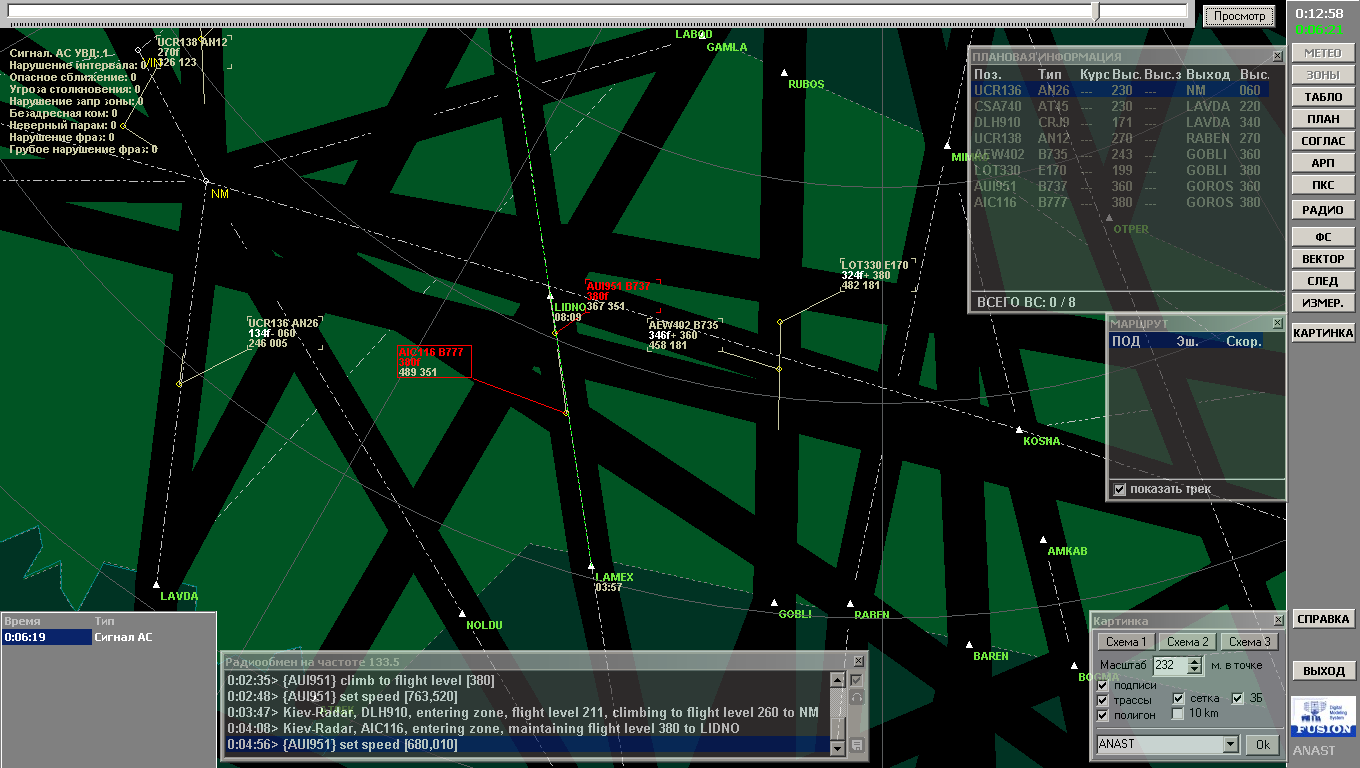This screenshot has width=1360, height=768.
Task: Open the РАДИО panel
Action: 1323,211
